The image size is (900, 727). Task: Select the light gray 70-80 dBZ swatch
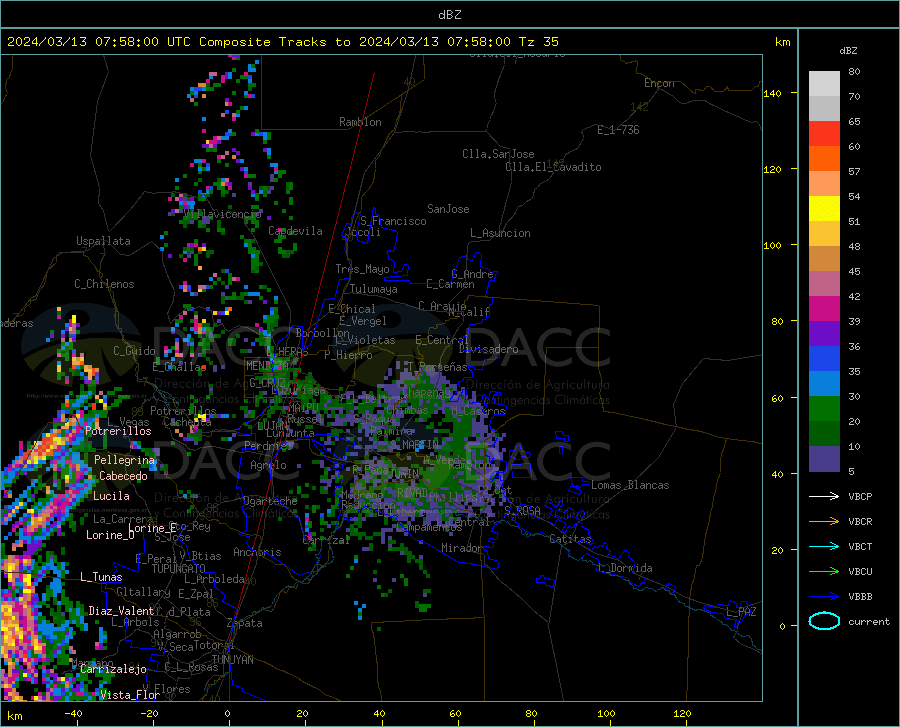point(824,83)
